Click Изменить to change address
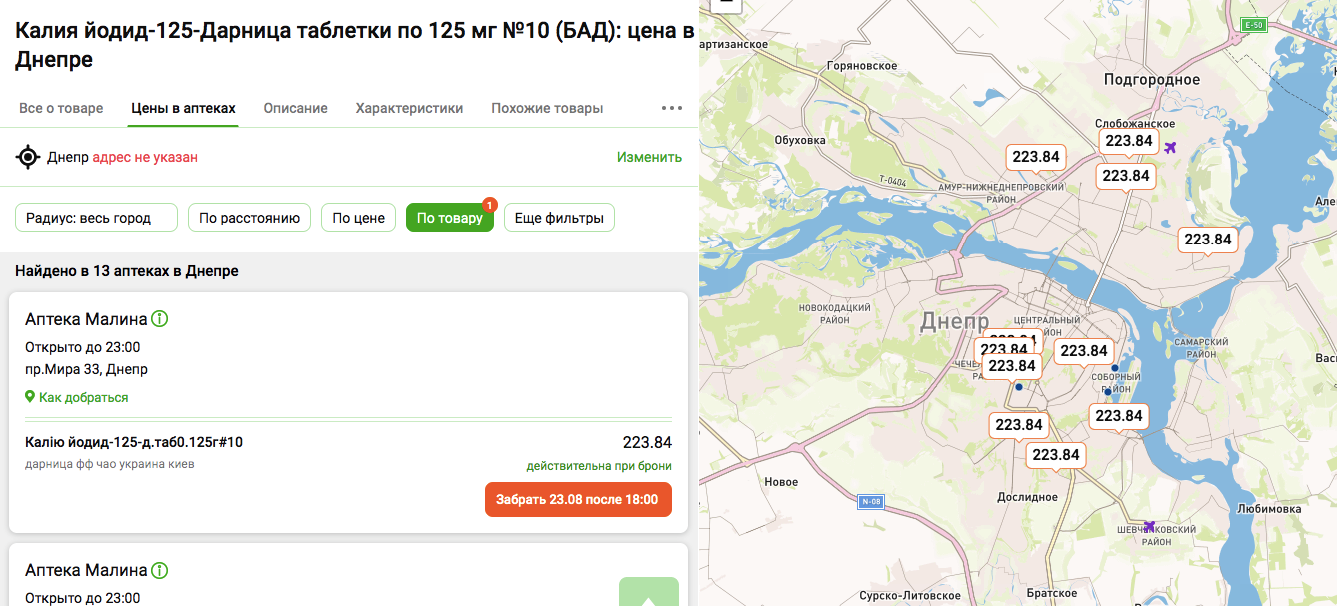Viewport: 1337px width, 606px height. click(x=649, y=157)
